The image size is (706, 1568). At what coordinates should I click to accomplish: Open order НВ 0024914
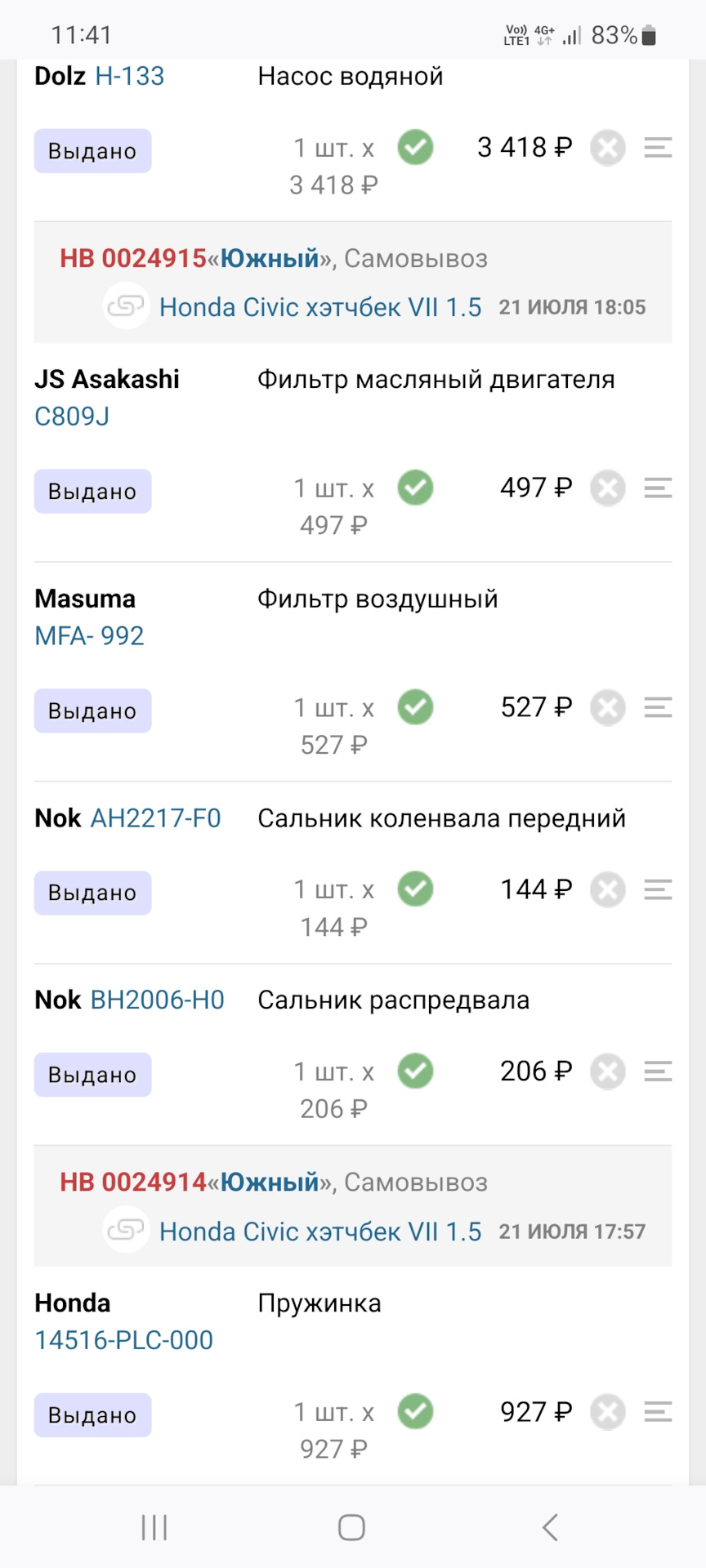133,1183
